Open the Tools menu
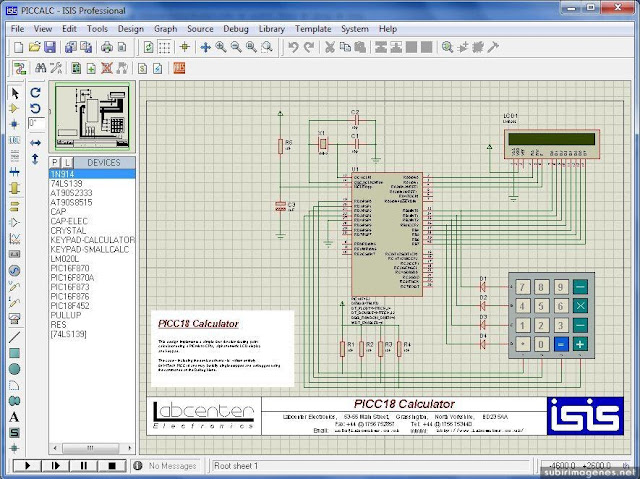 97,29
